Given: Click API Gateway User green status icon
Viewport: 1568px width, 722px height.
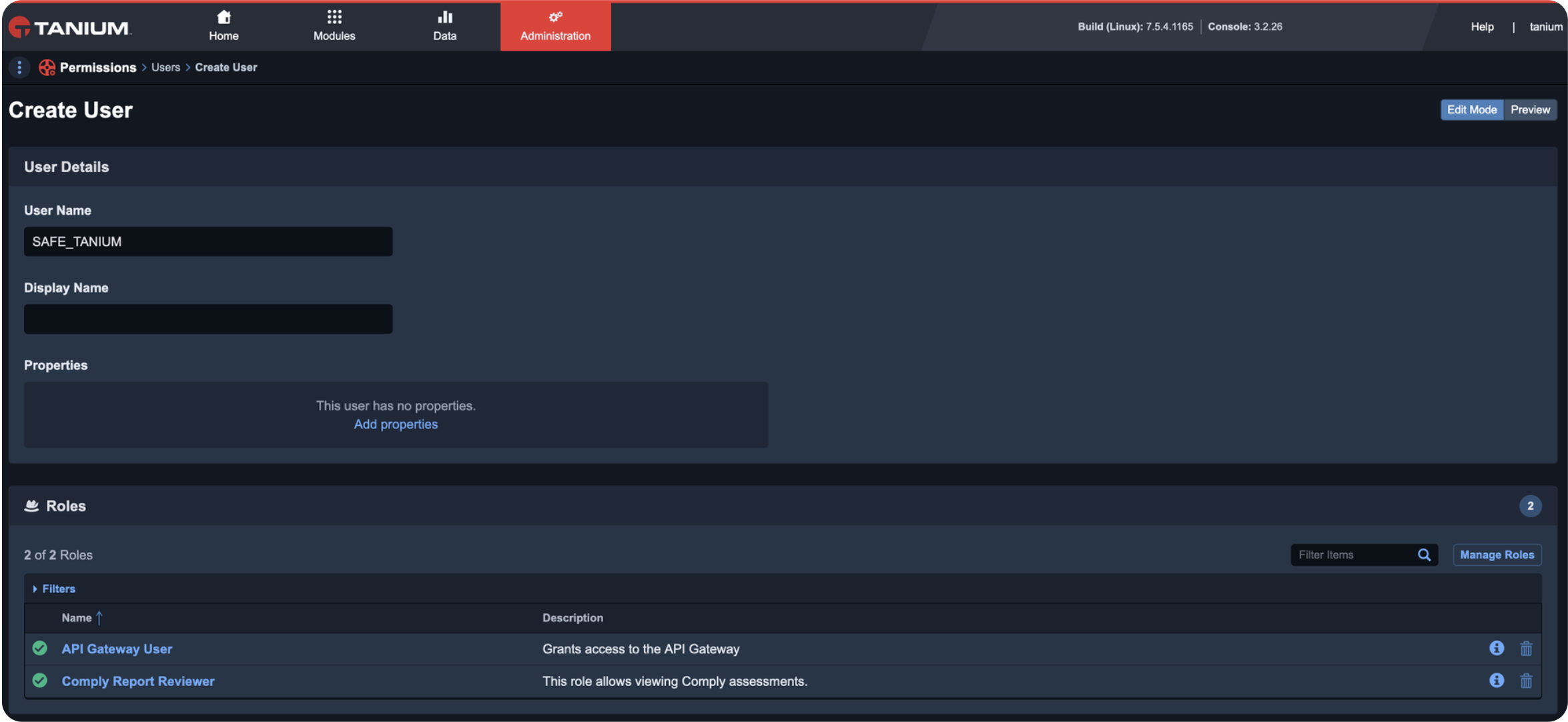Looking at the screenshot, I should tap(40, 648).
